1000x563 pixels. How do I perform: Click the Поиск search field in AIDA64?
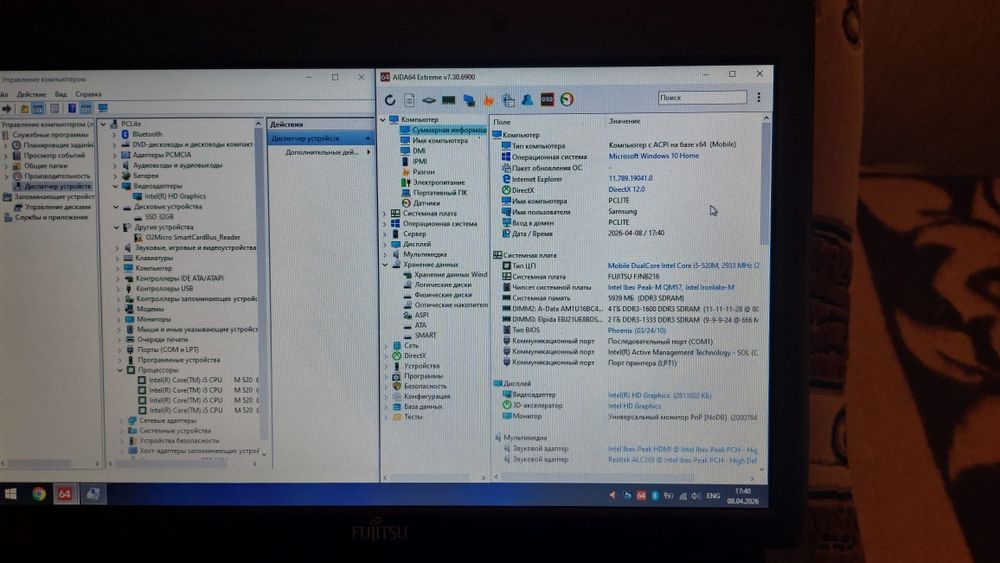pyautogui.click(x=702, y=98)
